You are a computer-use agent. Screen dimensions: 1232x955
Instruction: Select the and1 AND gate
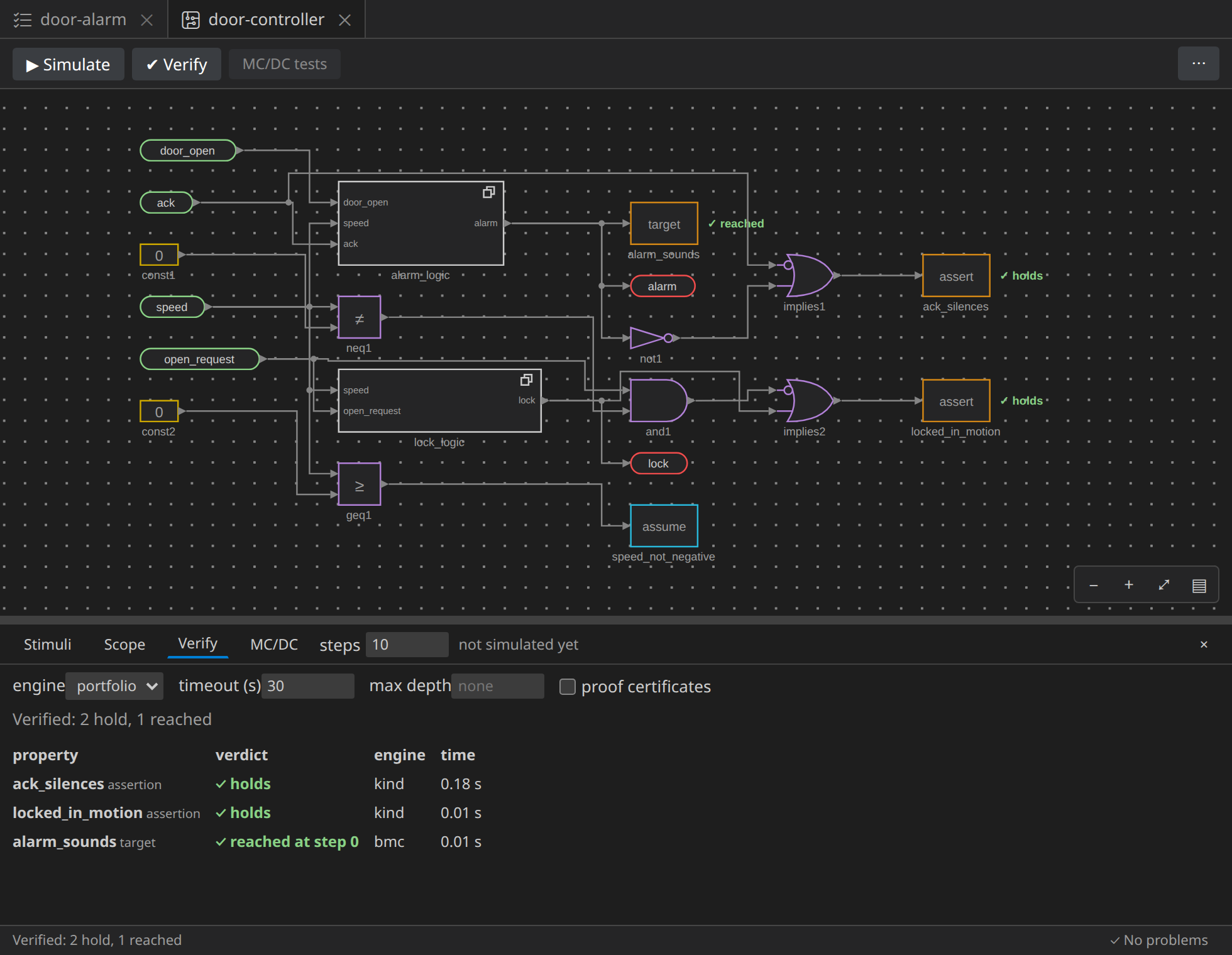(658, 400)
